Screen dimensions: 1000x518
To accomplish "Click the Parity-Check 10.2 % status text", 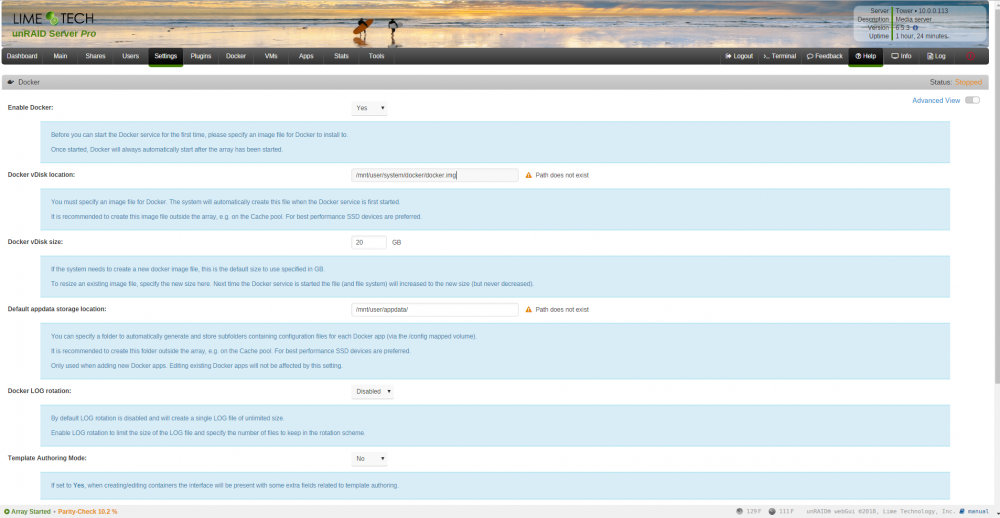I will tap(88, 512).
